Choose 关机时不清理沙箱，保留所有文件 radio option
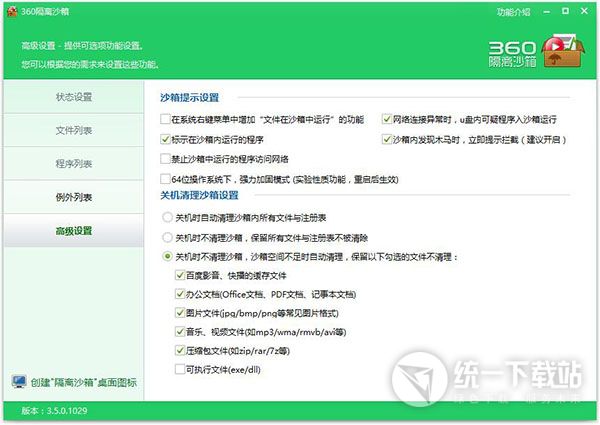This screenshot has width=600, height=425. point(167,237)
